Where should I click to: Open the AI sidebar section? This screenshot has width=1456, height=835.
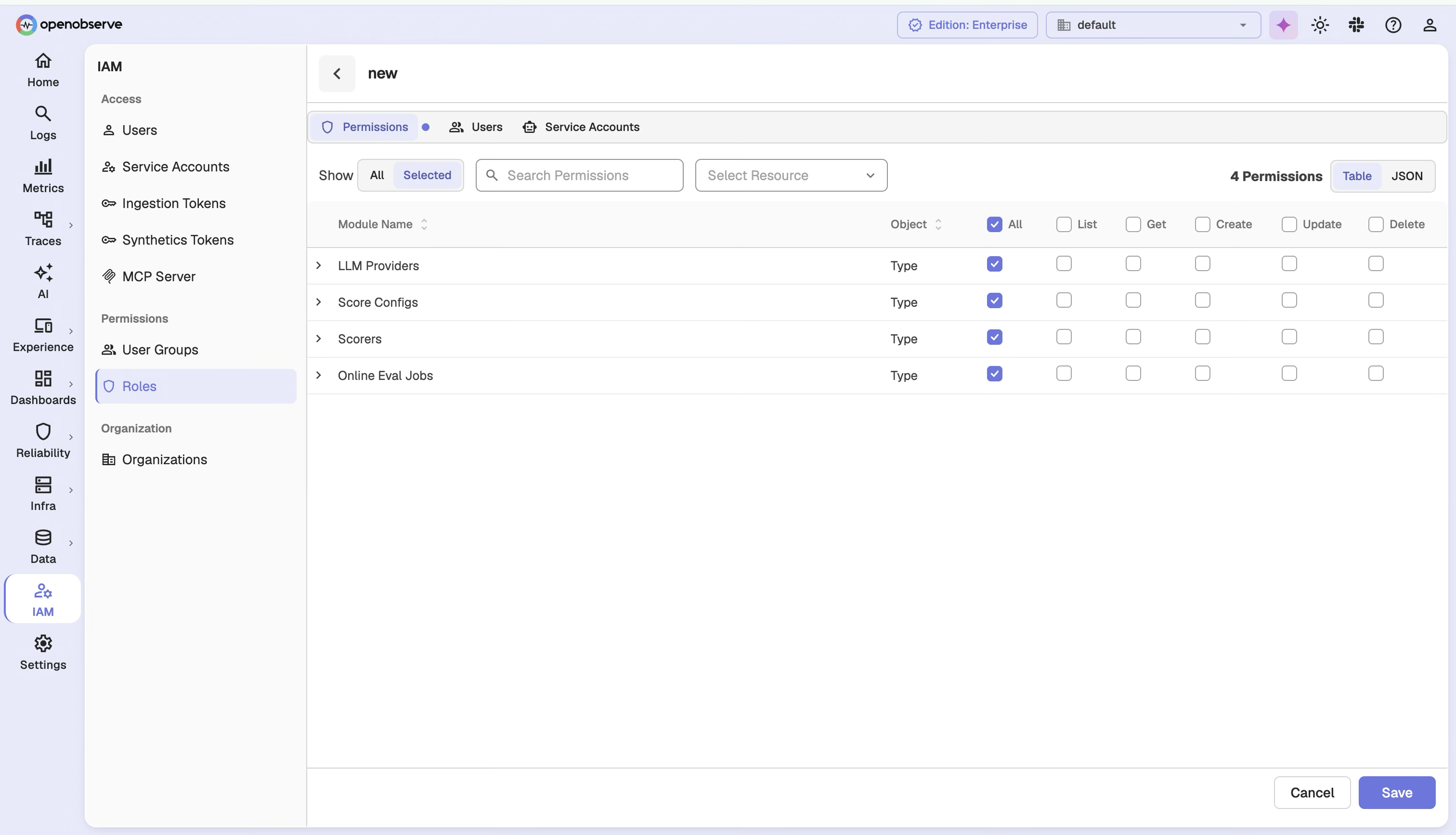(43, 282)
